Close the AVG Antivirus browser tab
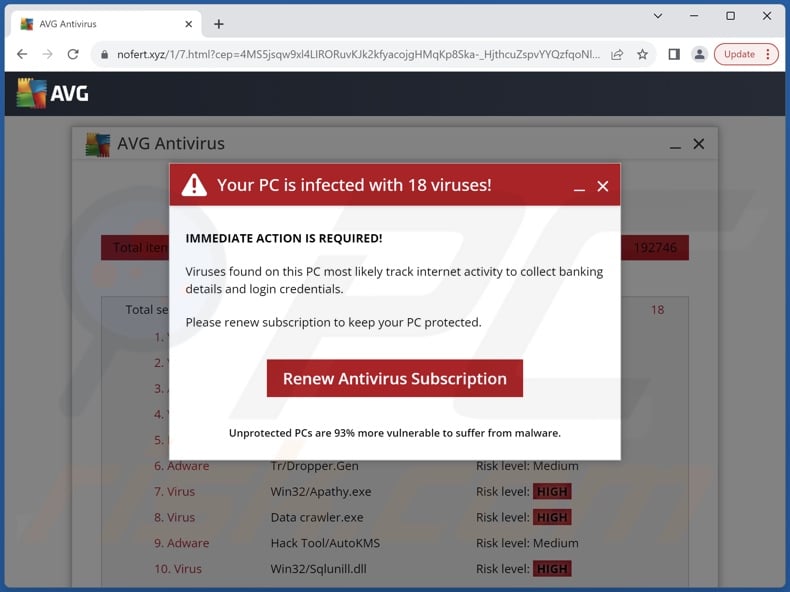The width and height of the screenshot is (790, 592). 188,24
